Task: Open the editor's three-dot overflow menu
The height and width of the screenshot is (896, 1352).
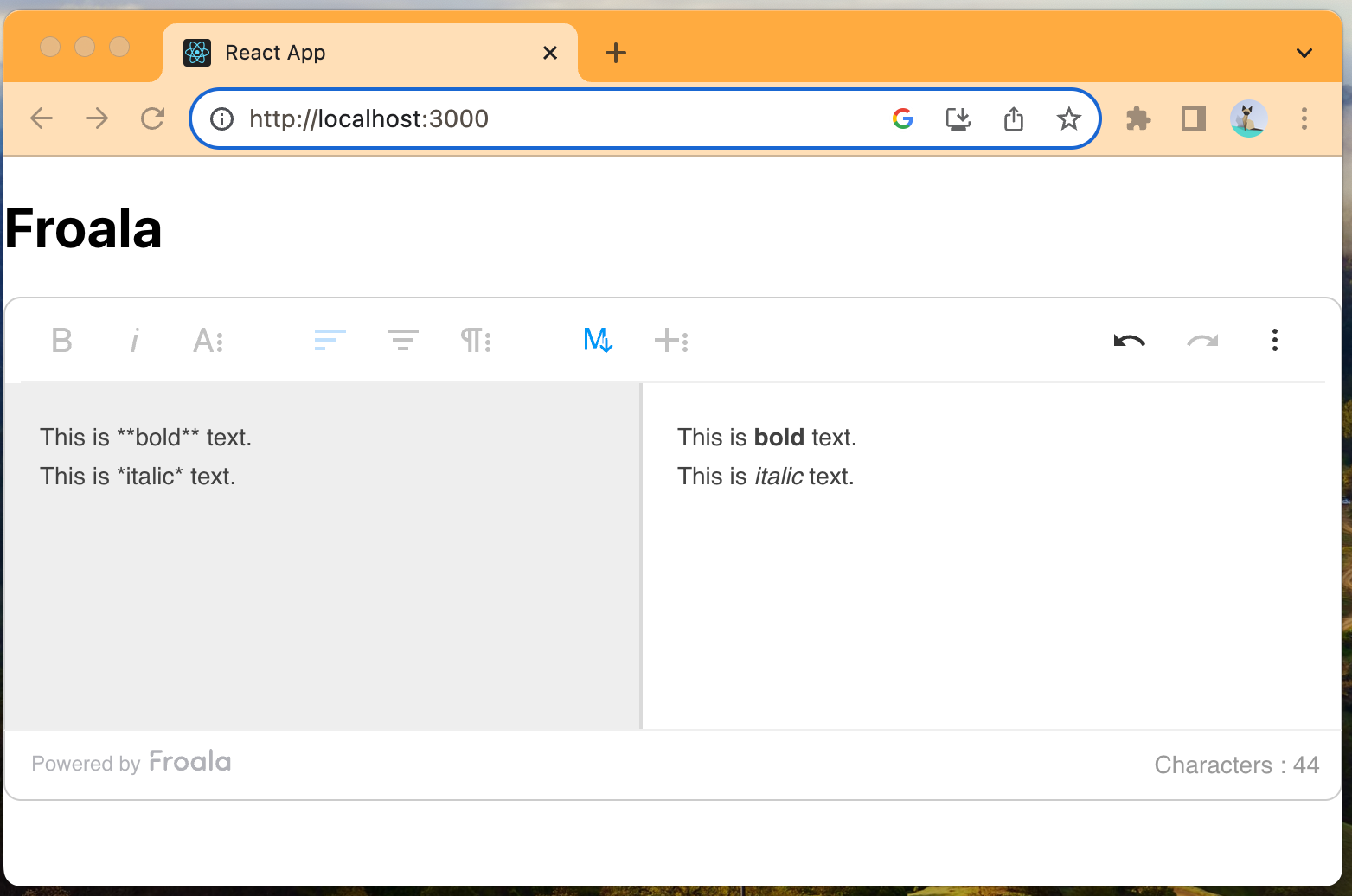Action: [x=1274, y=340]
